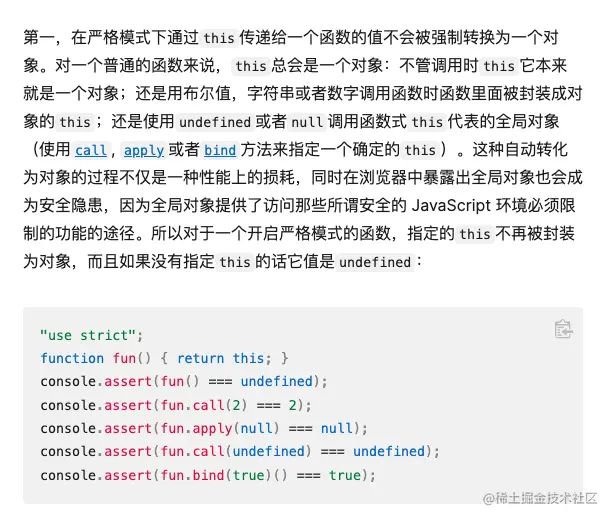This screenshot has width=612, height=520.
Task: Click inline code 'undefined' before 或者 null
Action: (x=215, y=122)
